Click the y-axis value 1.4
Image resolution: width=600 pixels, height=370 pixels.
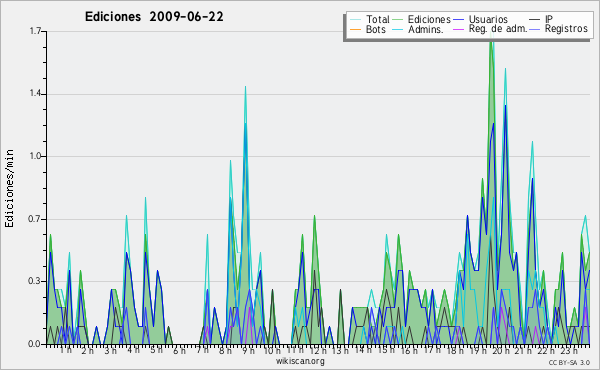pyautogui.click(x=35, y=94)
